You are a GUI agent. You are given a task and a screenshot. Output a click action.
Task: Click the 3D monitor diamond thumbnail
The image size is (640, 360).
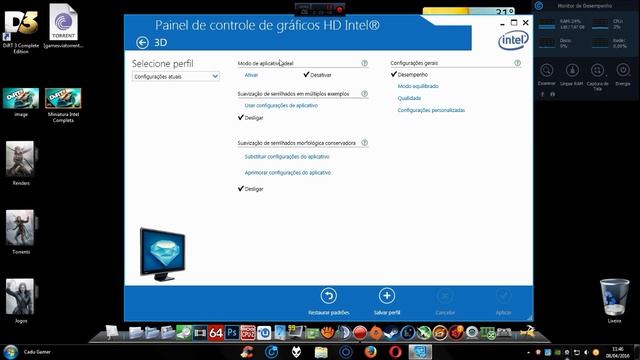(x=162, y=254)
